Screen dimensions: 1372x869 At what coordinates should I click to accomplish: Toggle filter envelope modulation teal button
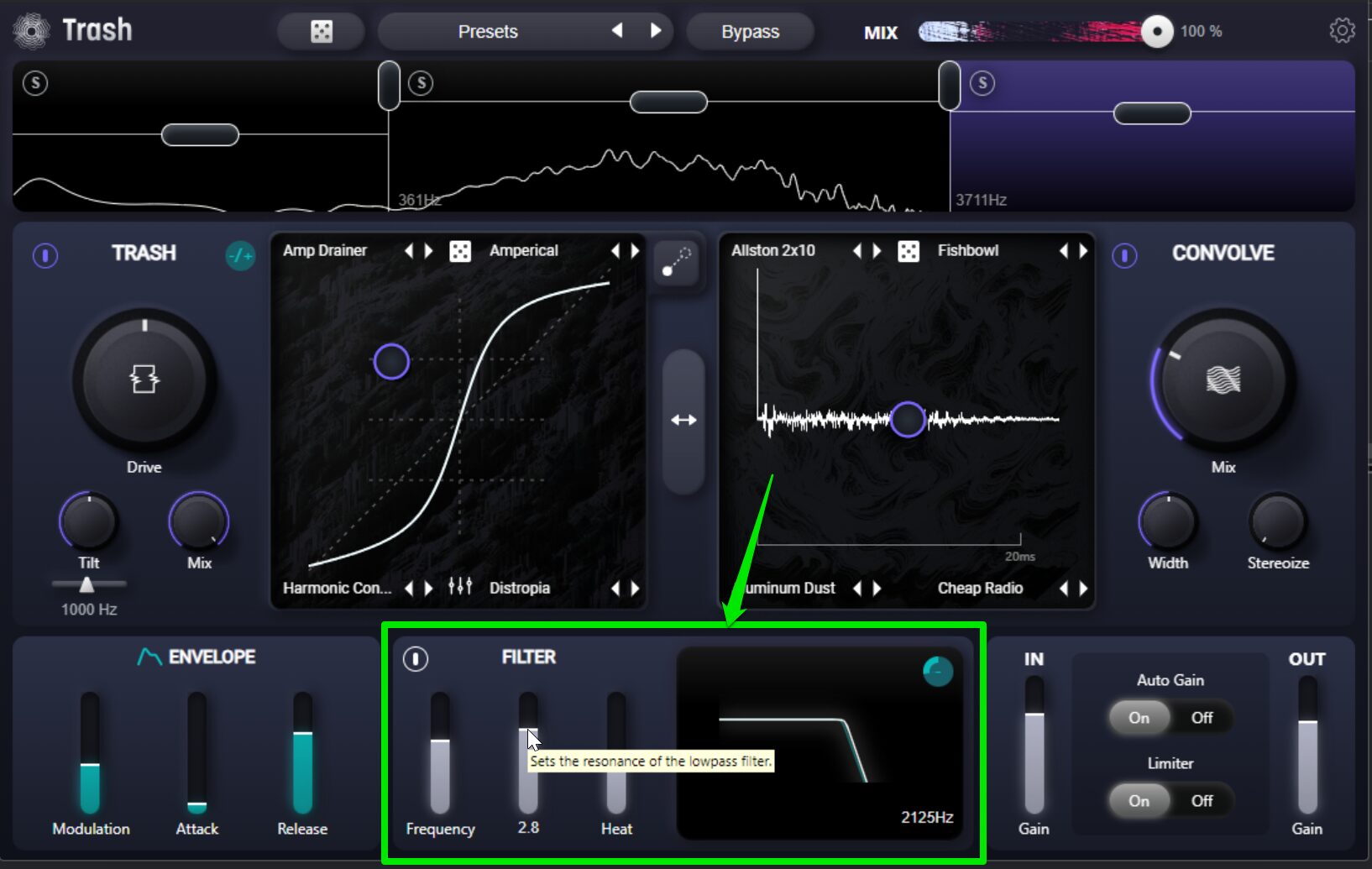(x=938, y=672)
